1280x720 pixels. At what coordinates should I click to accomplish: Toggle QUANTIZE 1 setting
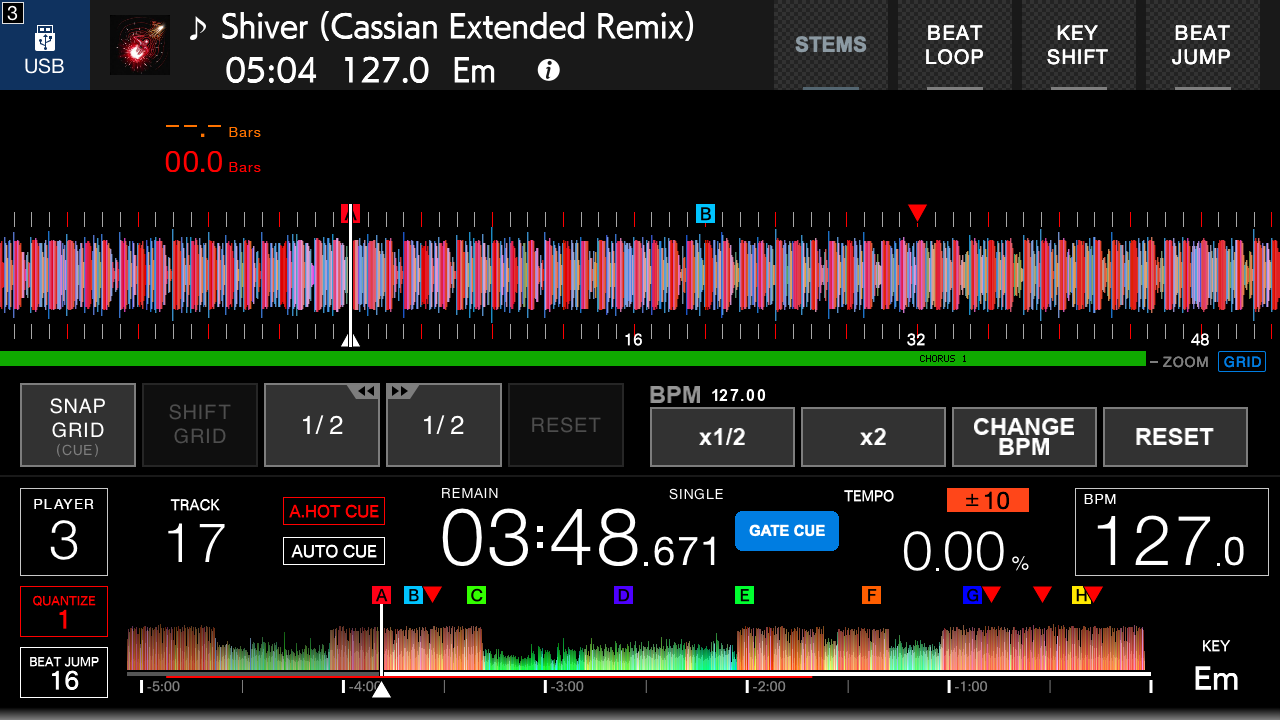tap(64, 611)
